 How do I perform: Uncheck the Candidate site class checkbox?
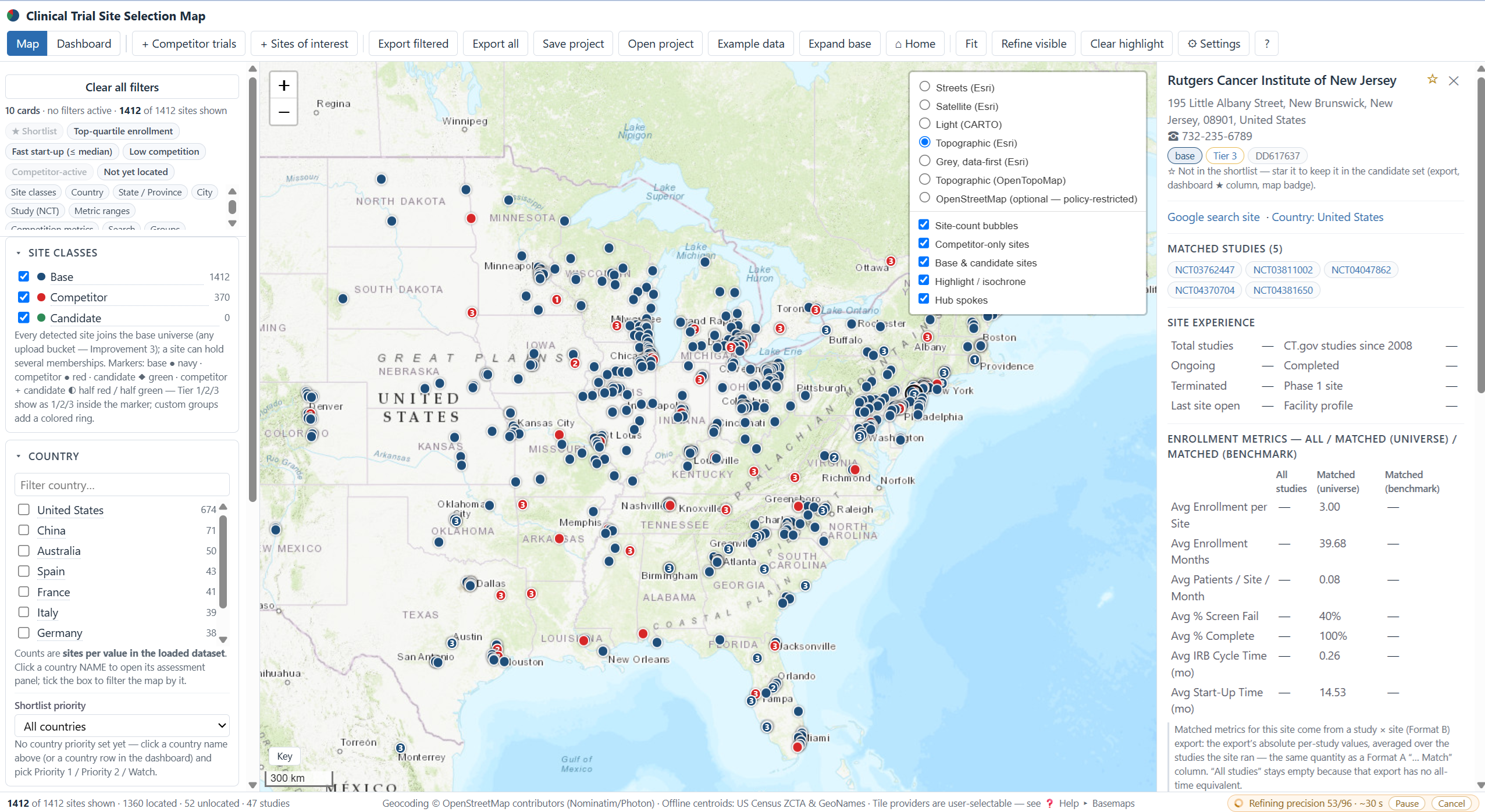23,317
